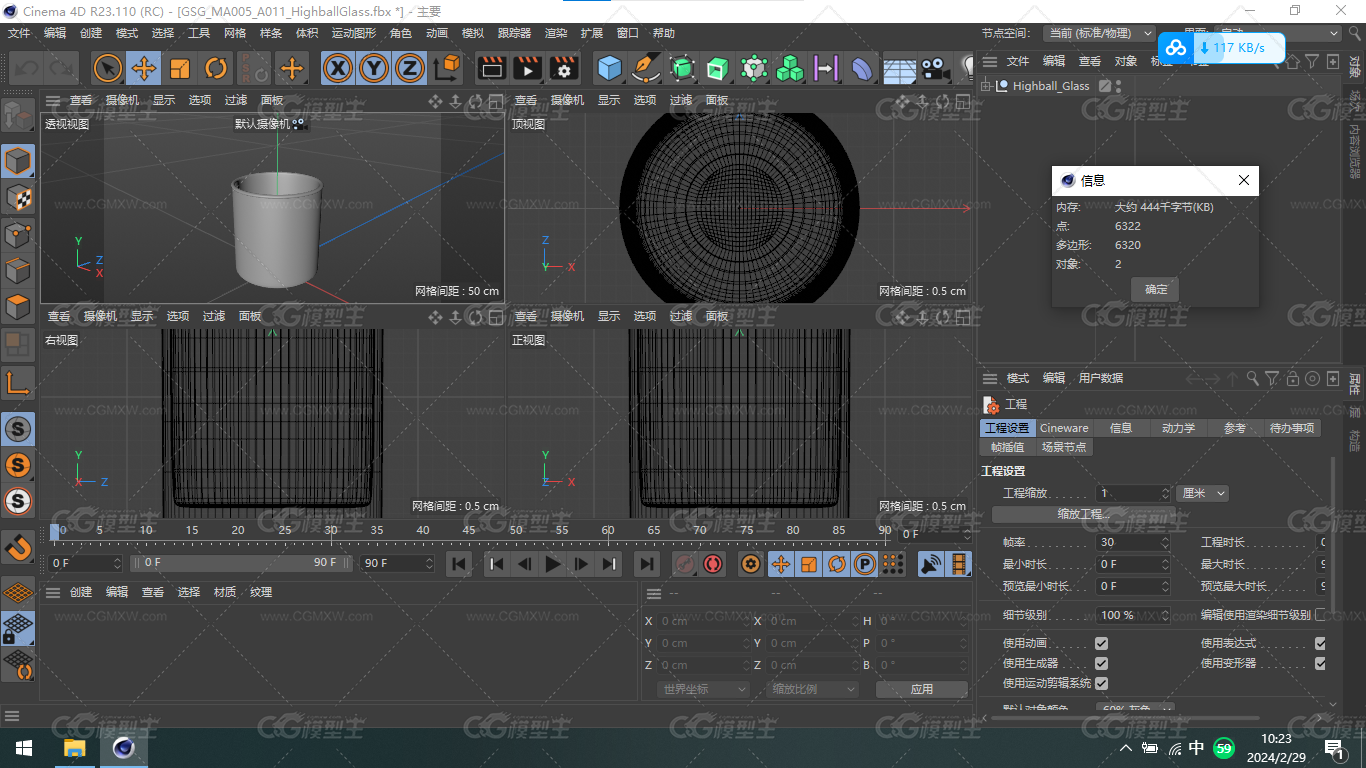Add a Camera object
The height and width of the screenshot is (768, 1366).
point(935,68)
